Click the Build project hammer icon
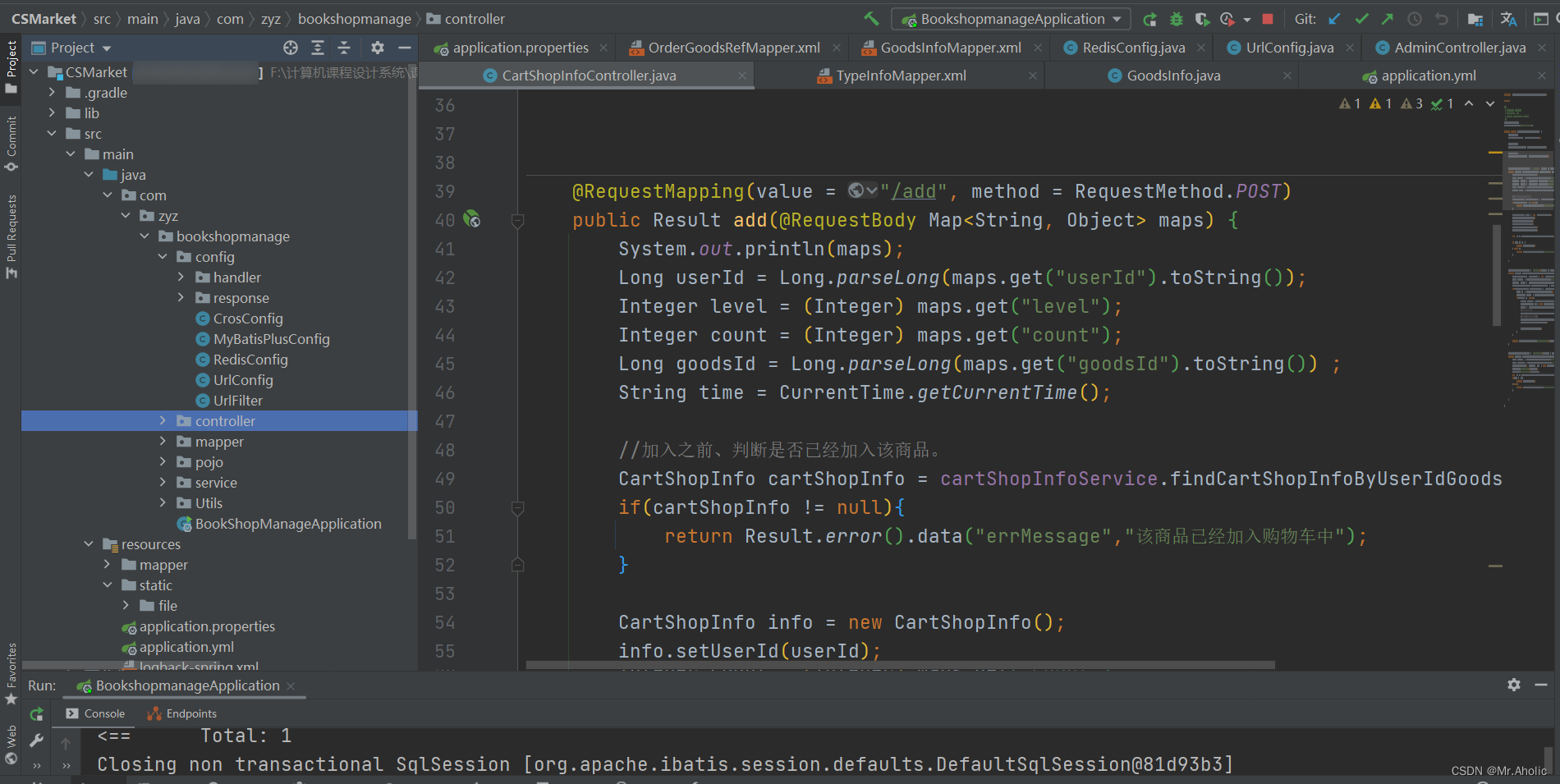 click(x=871, y=18)
